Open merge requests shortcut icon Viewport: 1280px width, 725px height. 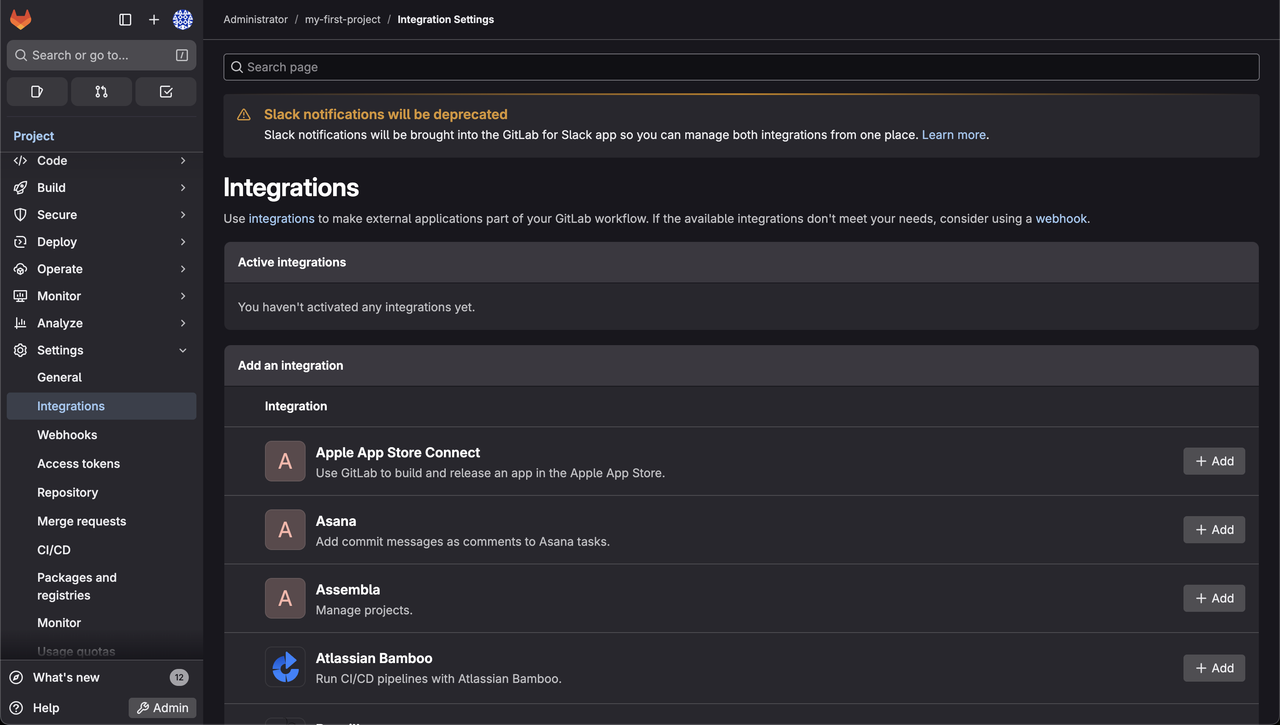[101, 91]
